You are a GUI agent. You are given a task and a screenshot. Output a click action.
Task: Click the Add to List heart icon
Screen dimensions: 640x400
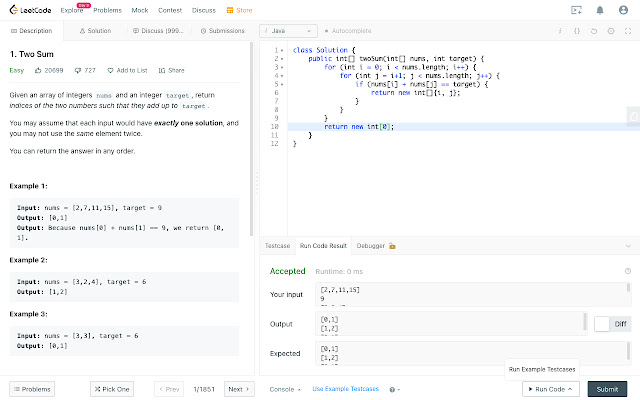(110, 71)
